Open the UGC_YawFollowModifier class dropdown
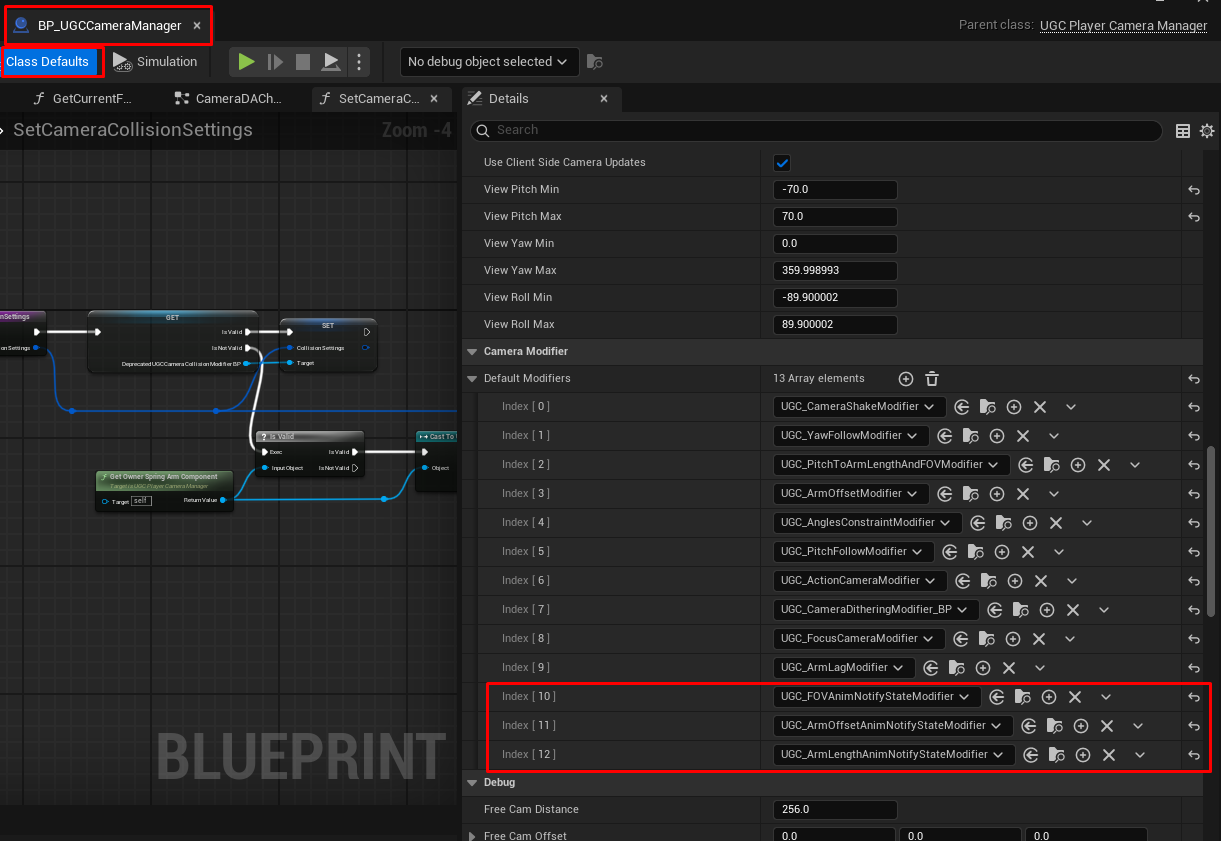Screen dimensions: 1221x841 pyautogui.click(x=851, y=436)
